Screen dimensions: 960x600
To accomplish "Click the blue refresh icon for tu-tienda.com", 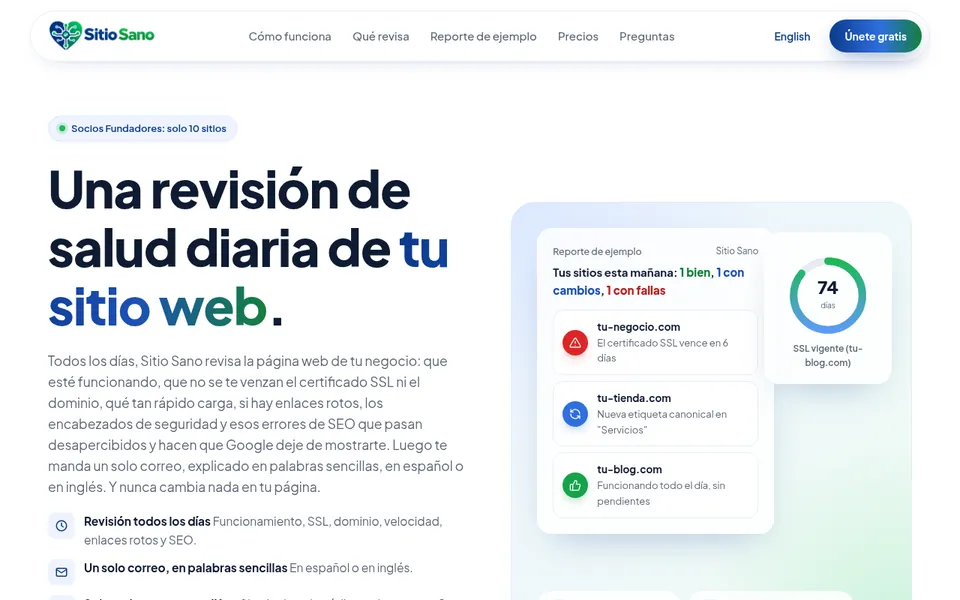I will (x=575, y=414).
